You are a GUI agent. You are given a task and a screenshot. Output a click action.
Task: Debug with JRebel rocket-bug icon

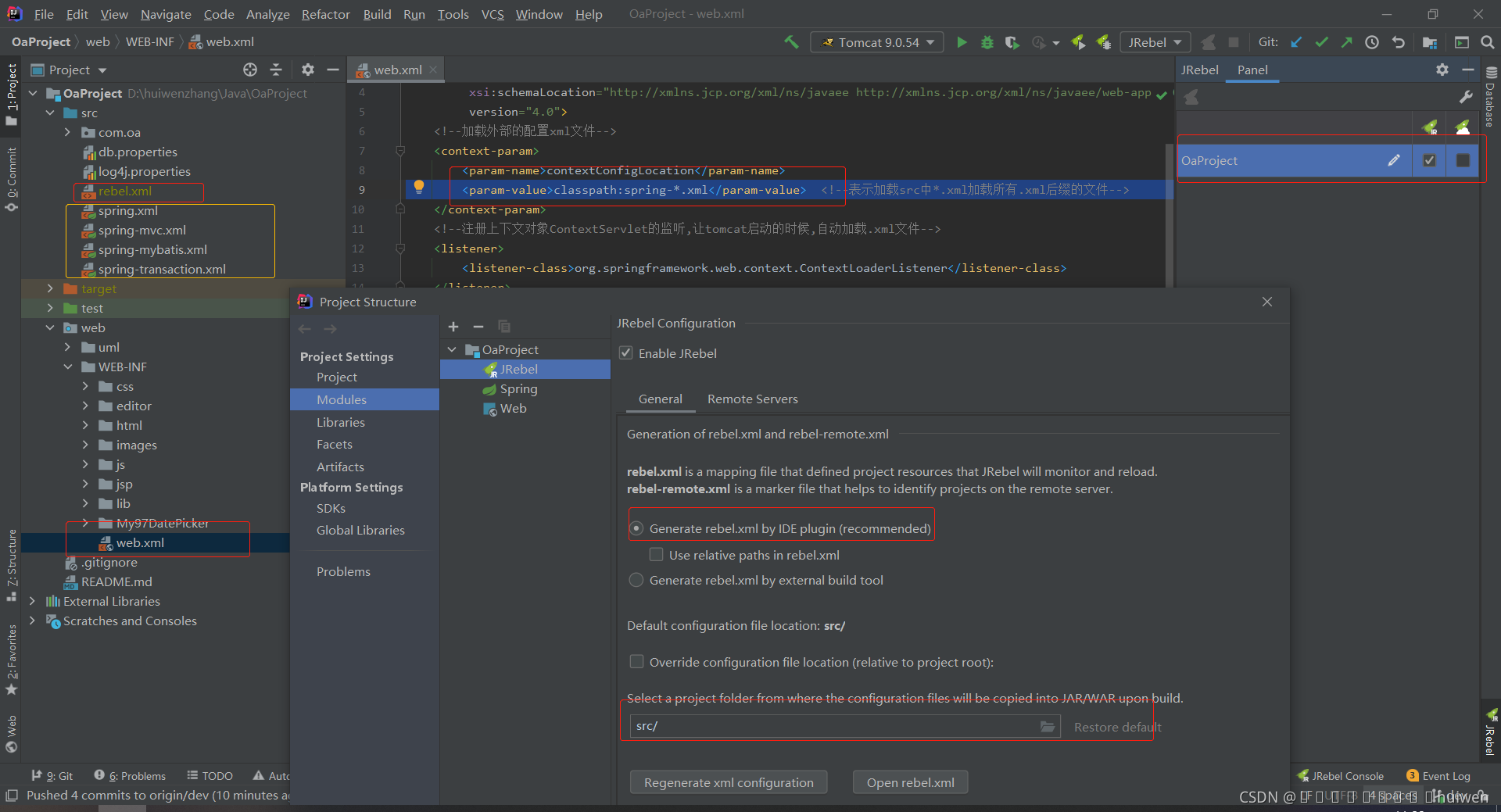click(1104, 42)
